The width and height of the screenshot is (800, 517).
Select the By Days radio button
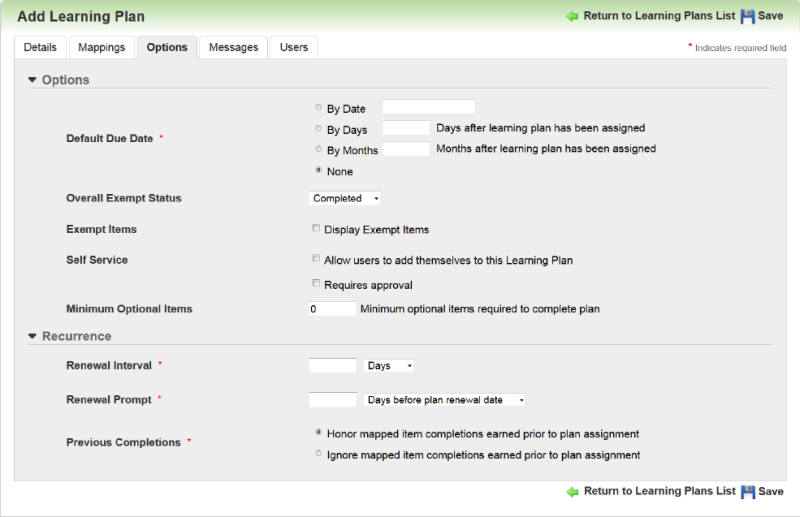click(x=318, y=128)
